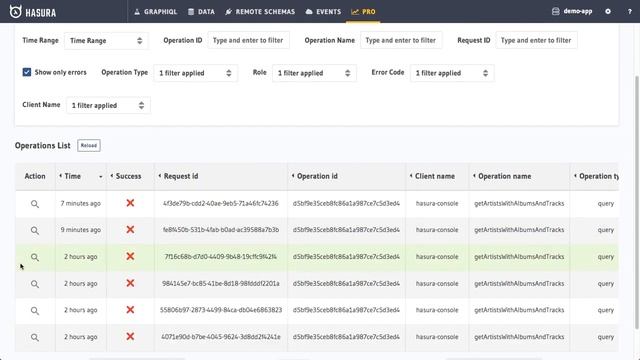Expand the Time Range dropdown

click(106, 40)
